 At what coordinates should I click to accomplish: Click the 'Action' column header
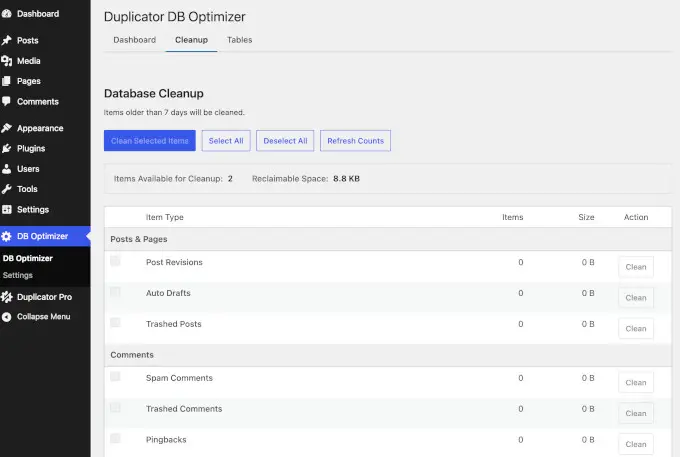coord(636,217)
